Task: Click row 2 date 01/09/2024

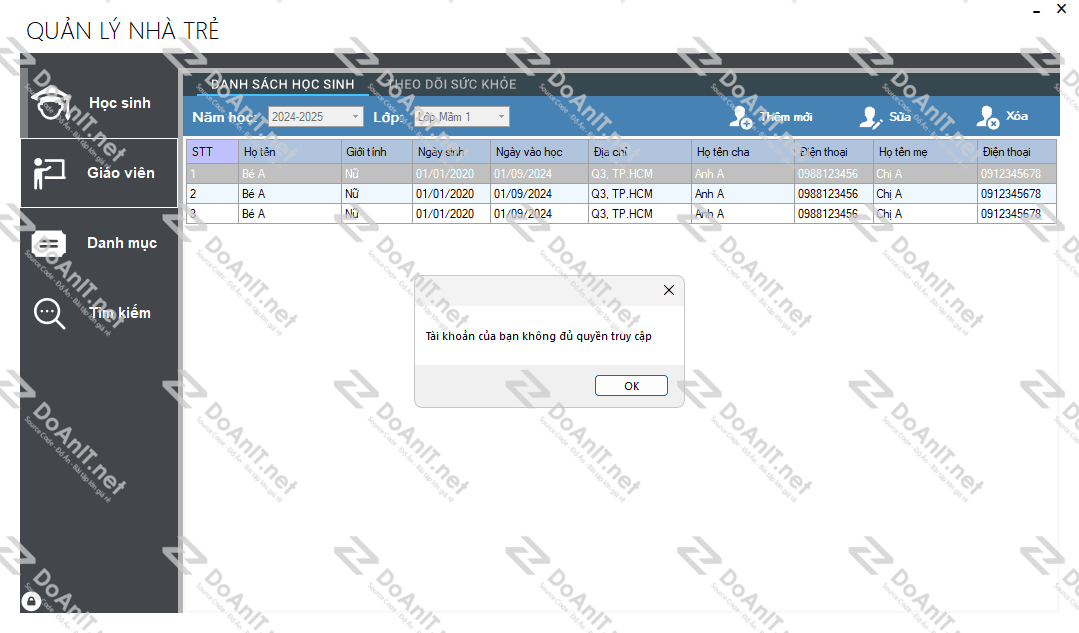Action: pyautogui.click(x=539, y=194)
